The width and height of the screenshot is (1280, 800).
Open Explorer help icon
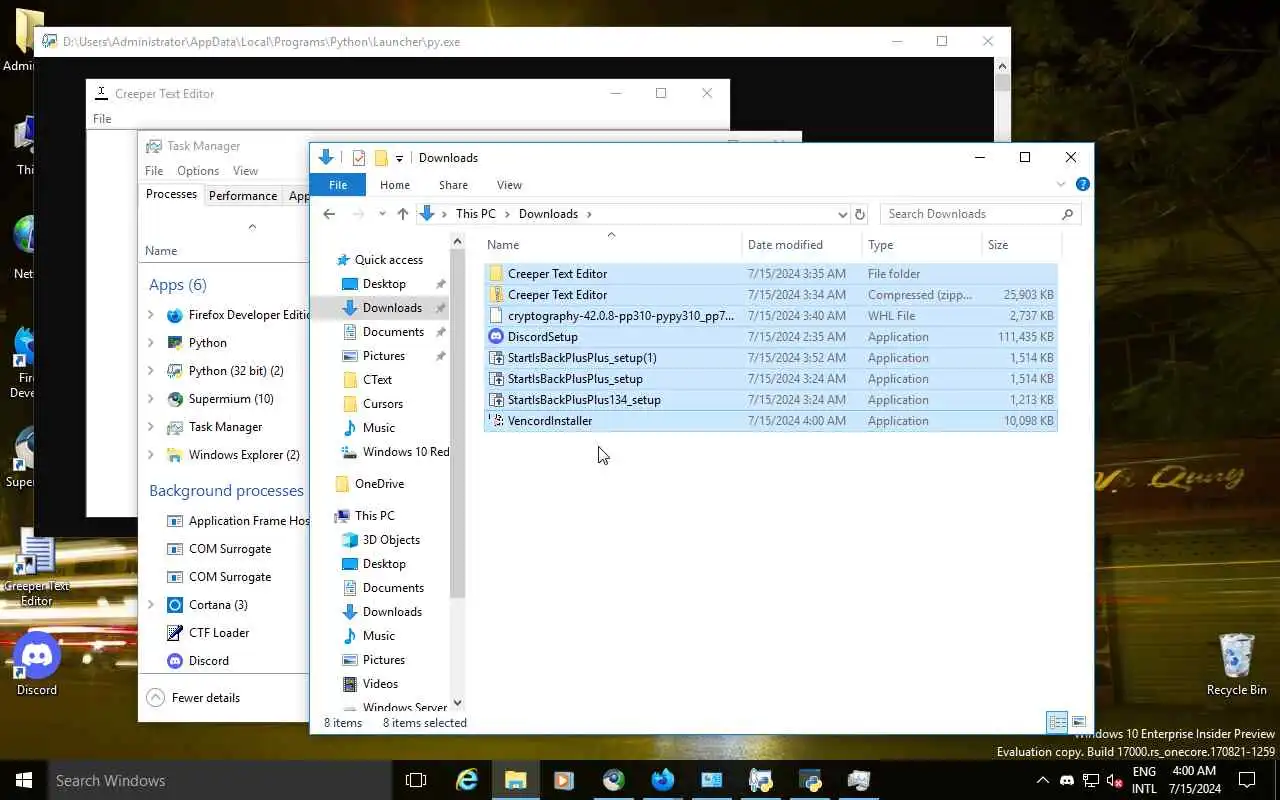point(1082,185)
